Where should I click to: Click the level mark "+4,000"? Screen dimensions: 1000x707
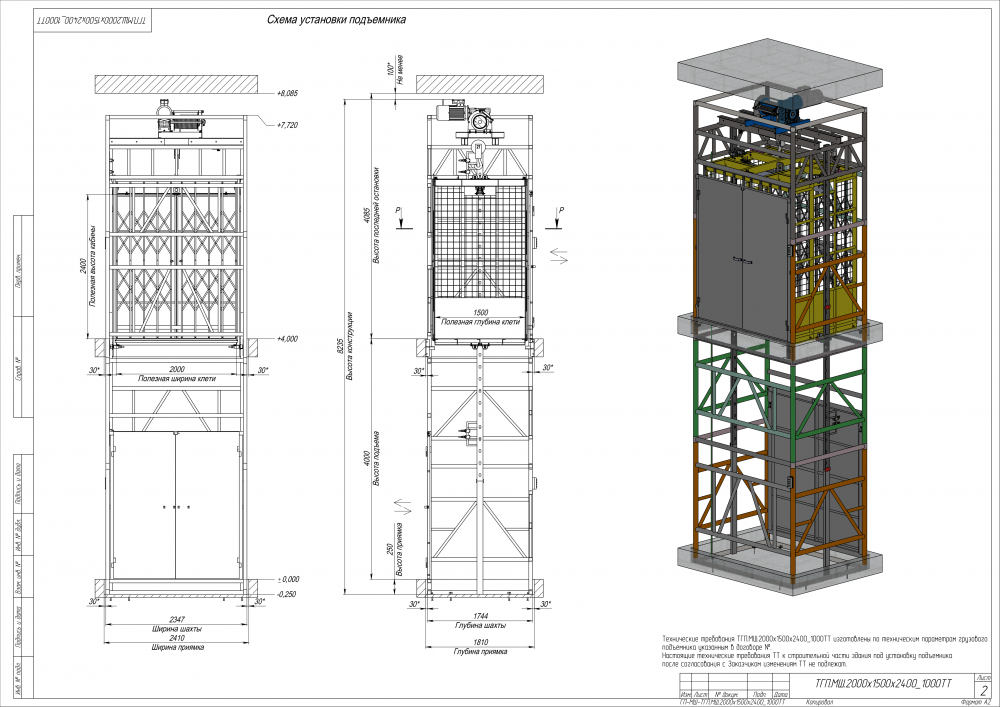[288, 339]
